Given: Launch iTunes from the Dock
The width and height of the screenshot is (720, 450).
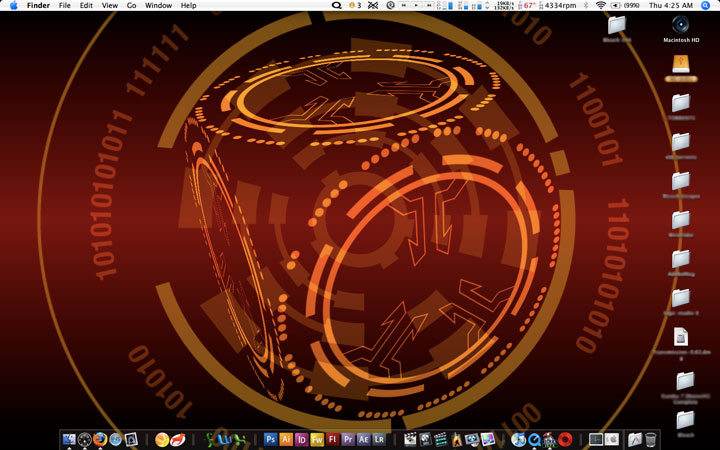Looking at the screenshot, I should tap(518, 439).
